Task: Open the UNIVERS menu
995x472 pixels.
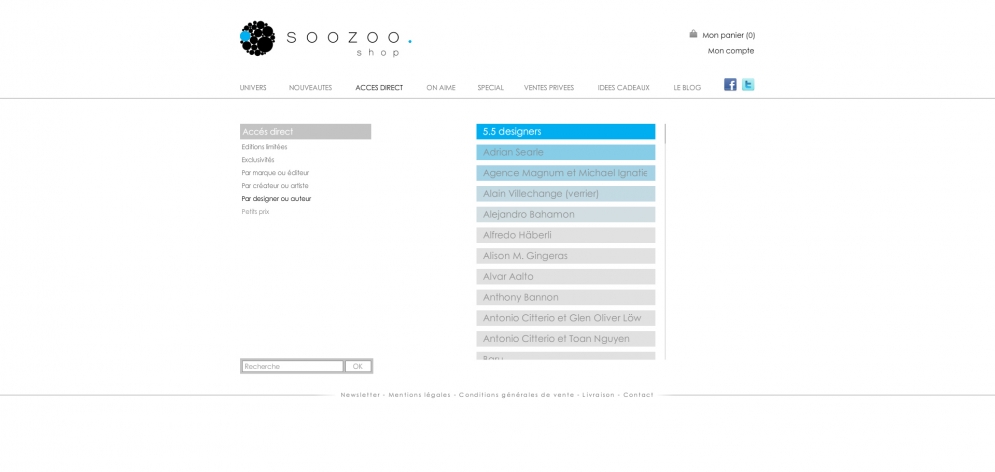Action: [253, 88]
